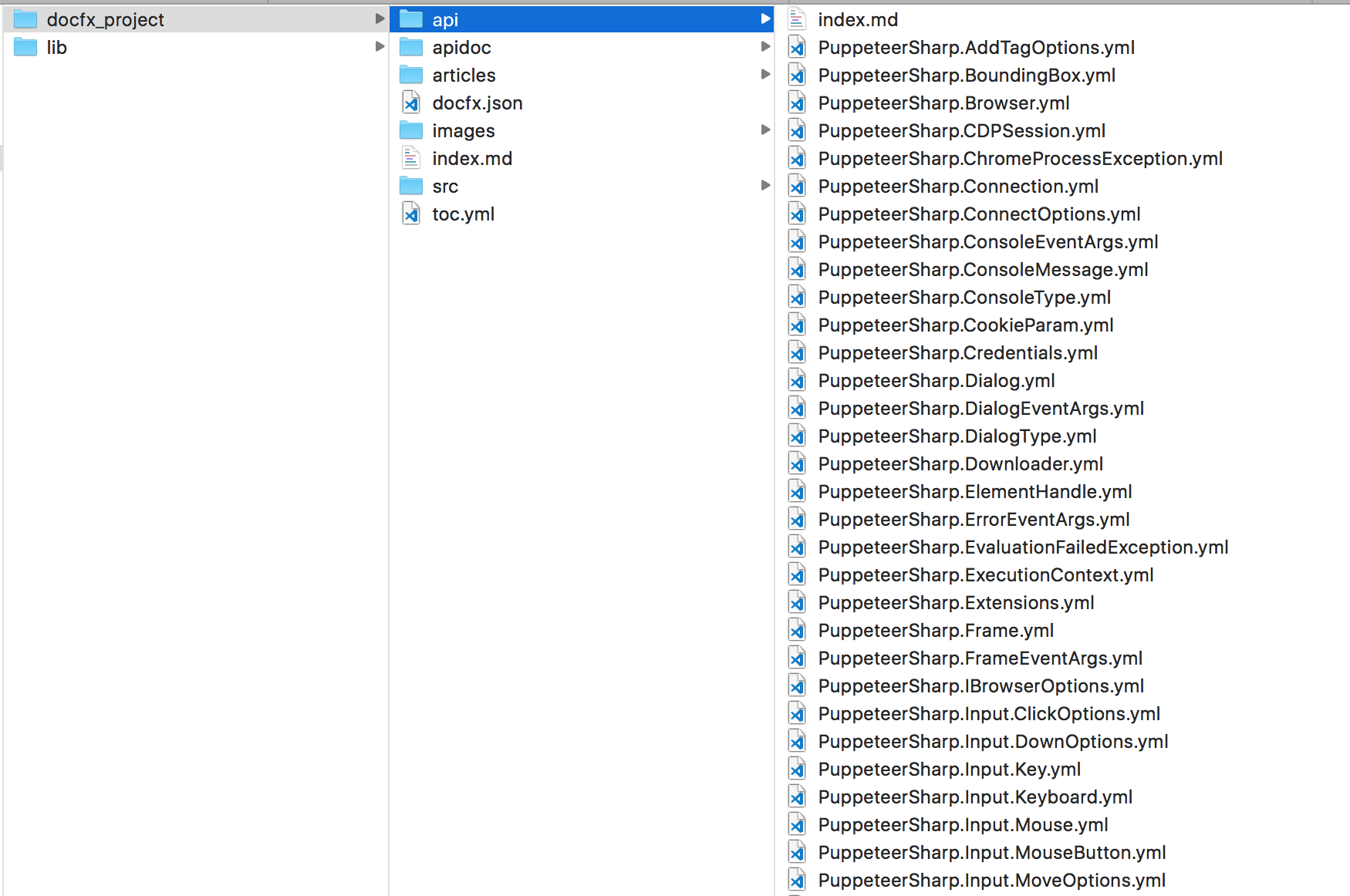Screen dimensions: 1350x896
Task: Select PuppeteerSharp.Input.DownOptions.yml
Action: (994, 742)
